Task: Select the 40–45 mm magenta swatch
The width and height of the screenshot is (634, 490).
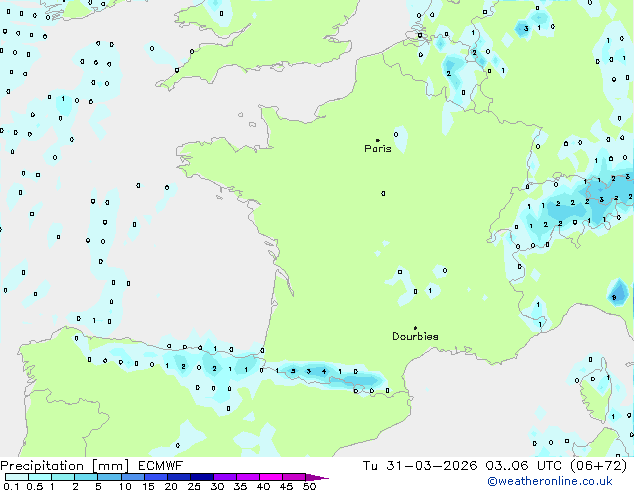Action: 271,477
